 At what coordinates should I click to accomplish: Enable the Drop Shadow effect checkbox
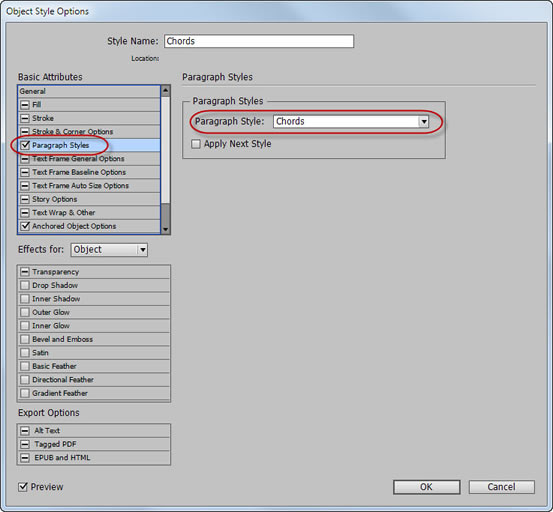25,285
